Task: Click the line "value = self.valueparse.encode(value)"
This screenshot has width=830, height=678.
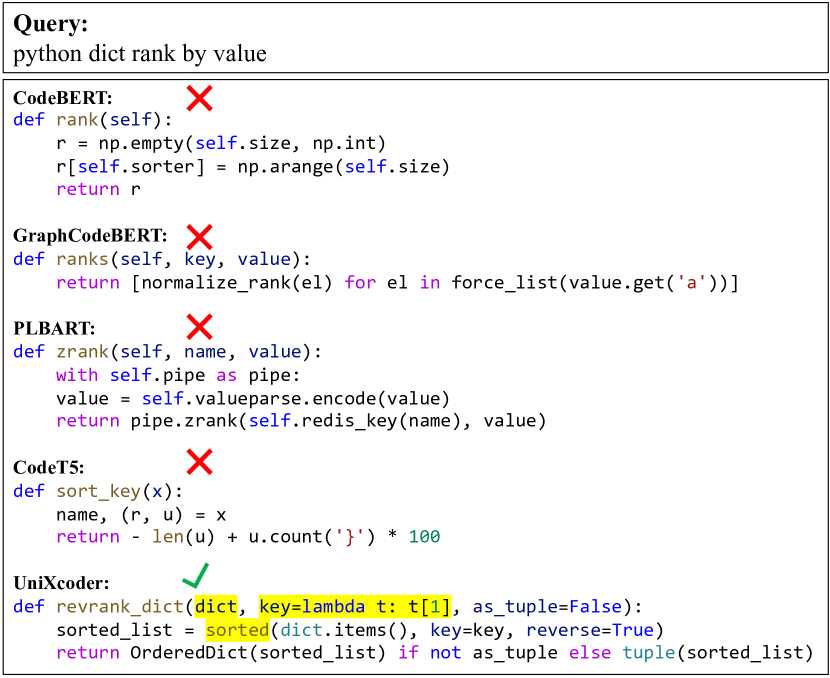Action: (x=252, y=399)
